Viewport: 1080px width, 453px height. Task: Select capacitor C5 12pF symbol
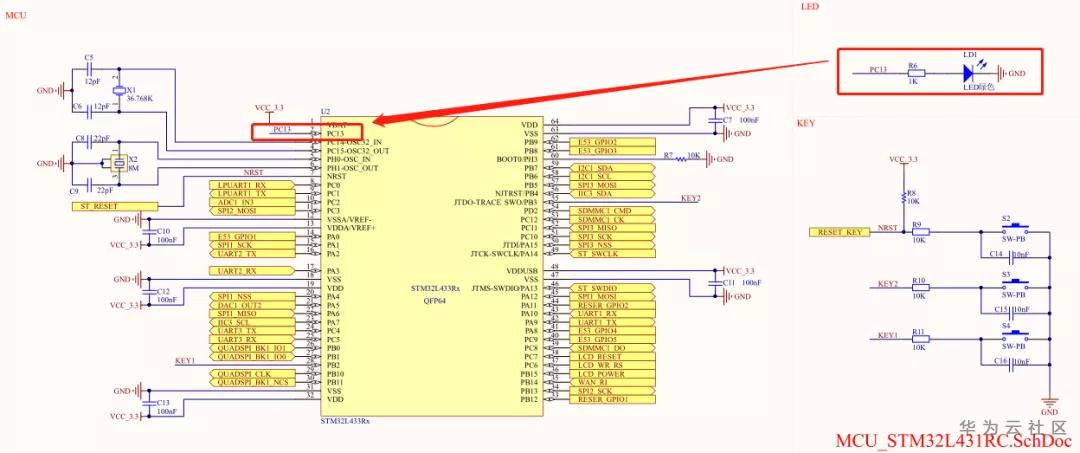pos(90,68)
